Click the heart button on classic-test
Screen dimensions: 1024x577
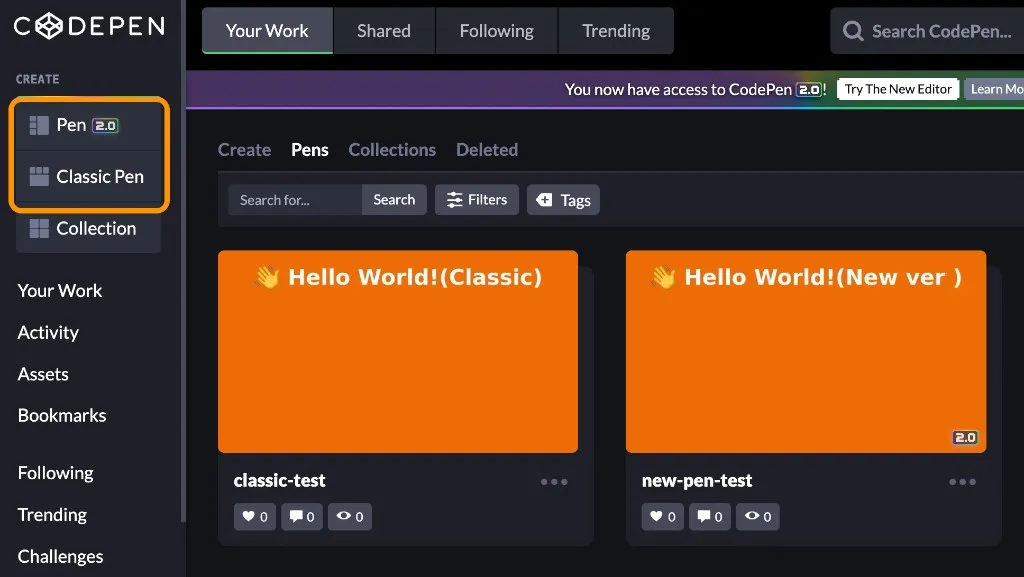[255, 516]
